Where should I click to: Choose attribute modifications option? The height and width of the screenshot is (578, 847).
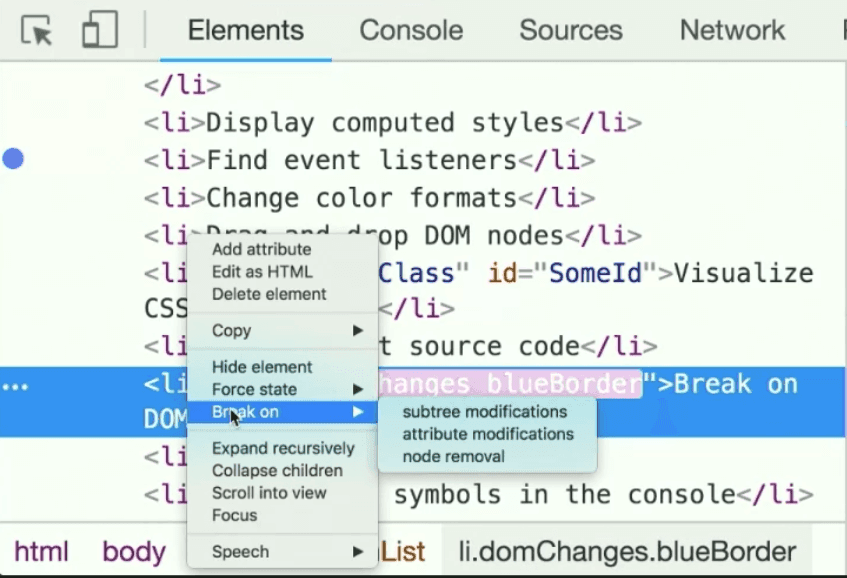coord(488,434)
